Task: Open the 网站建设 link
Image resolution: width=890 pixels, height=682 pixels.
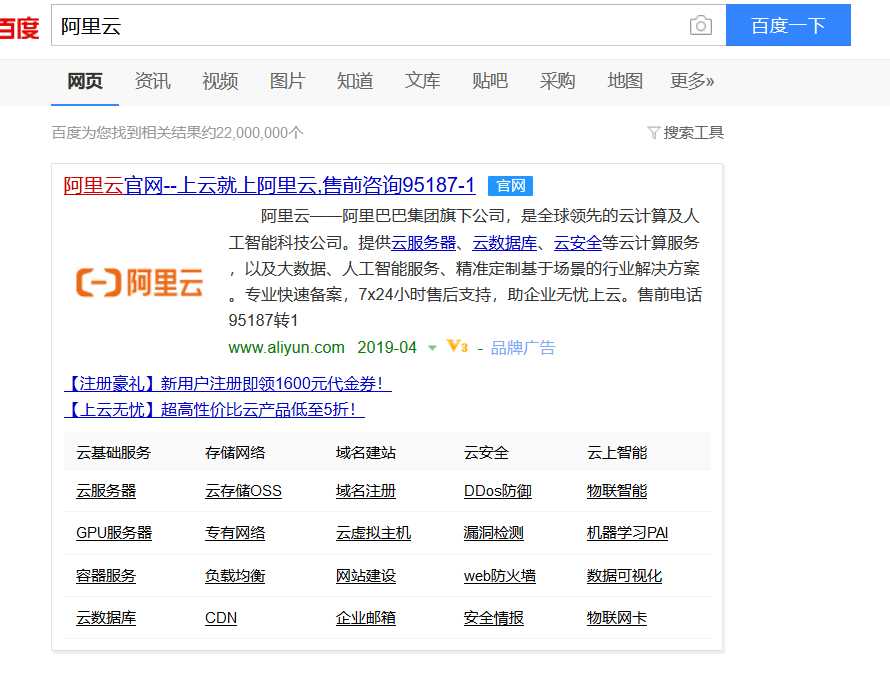Action: click(x=366, y=576)
